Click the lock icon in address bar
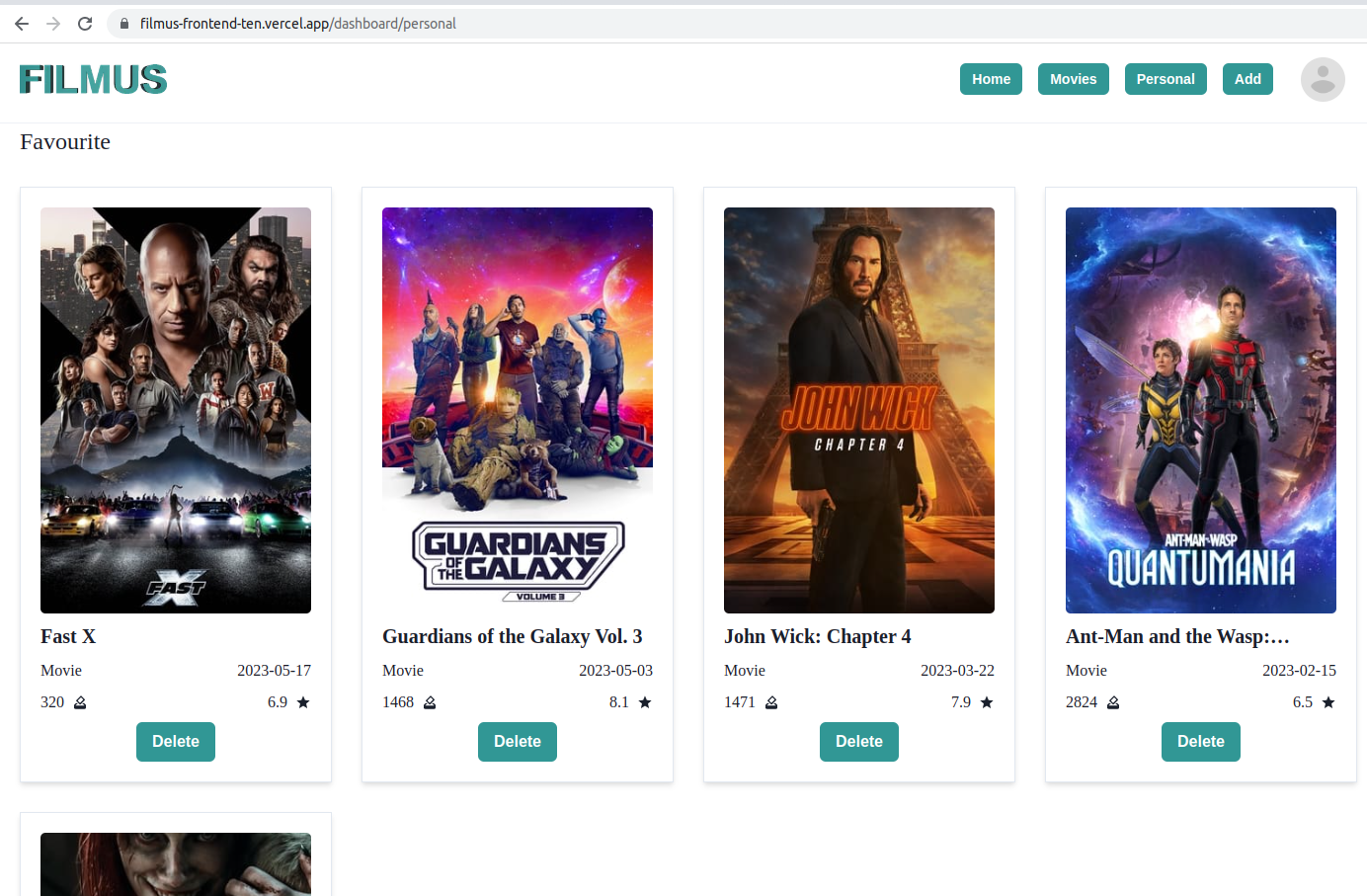Viewport: 1367px width, 896px height. 124,24
